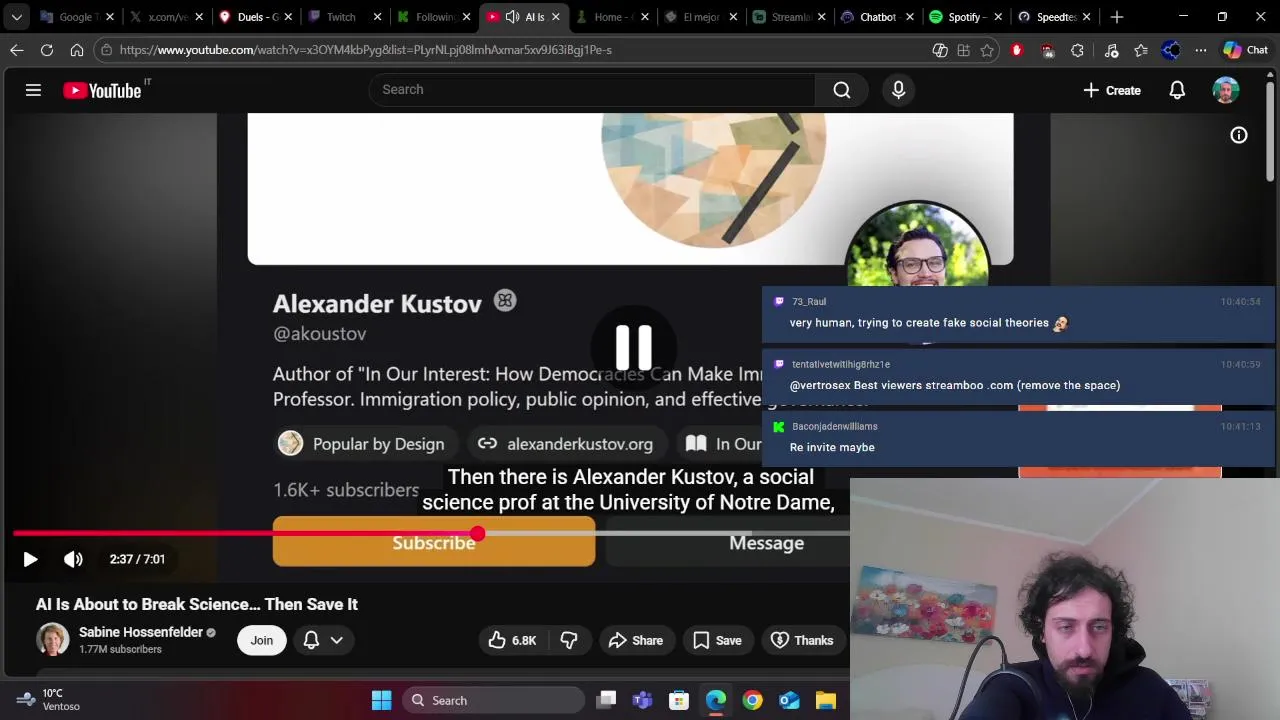Screen dimensions: 1280x720
Task: Join the Sabine Hossenfelder channel membership
Action: point(262,640)
